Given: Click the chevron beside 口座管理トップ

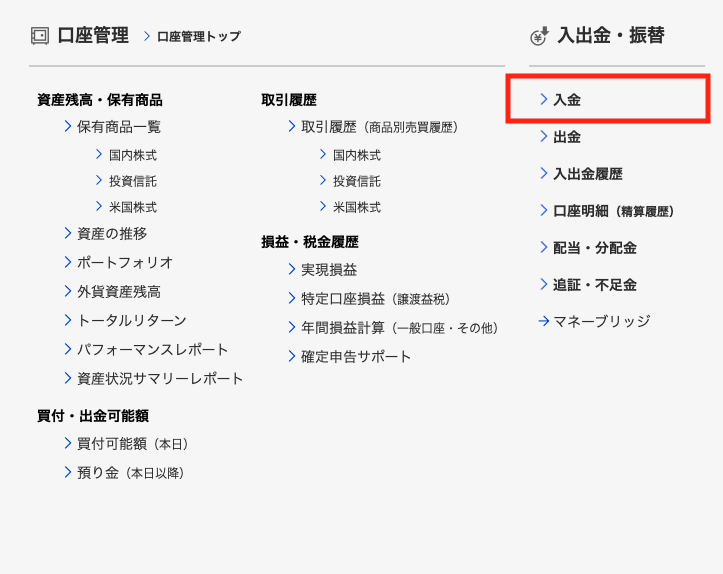Looking at the screenshot, I should 147,36.
